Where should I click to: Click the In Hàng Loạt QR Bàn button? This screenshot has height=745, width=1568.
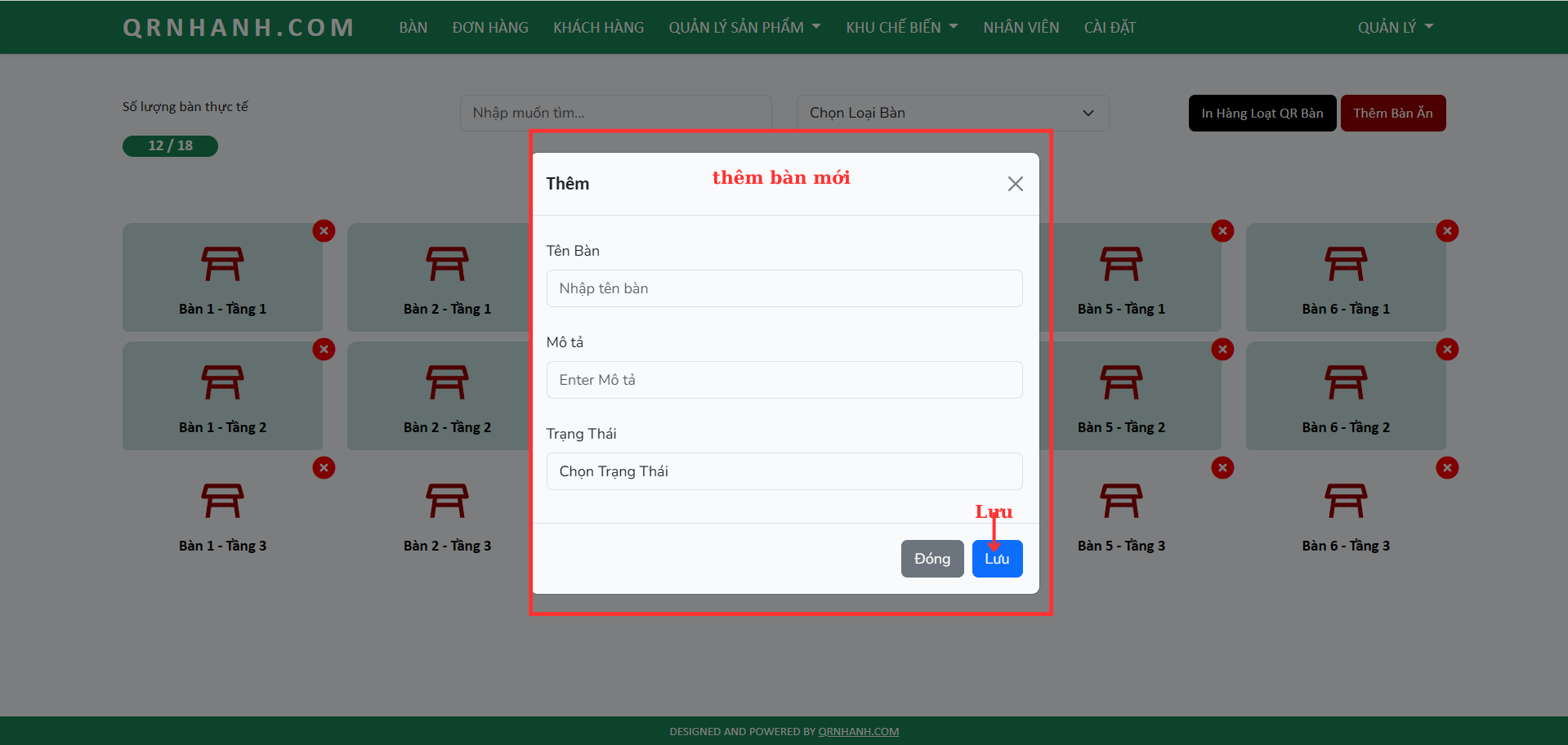point(1262,113)
